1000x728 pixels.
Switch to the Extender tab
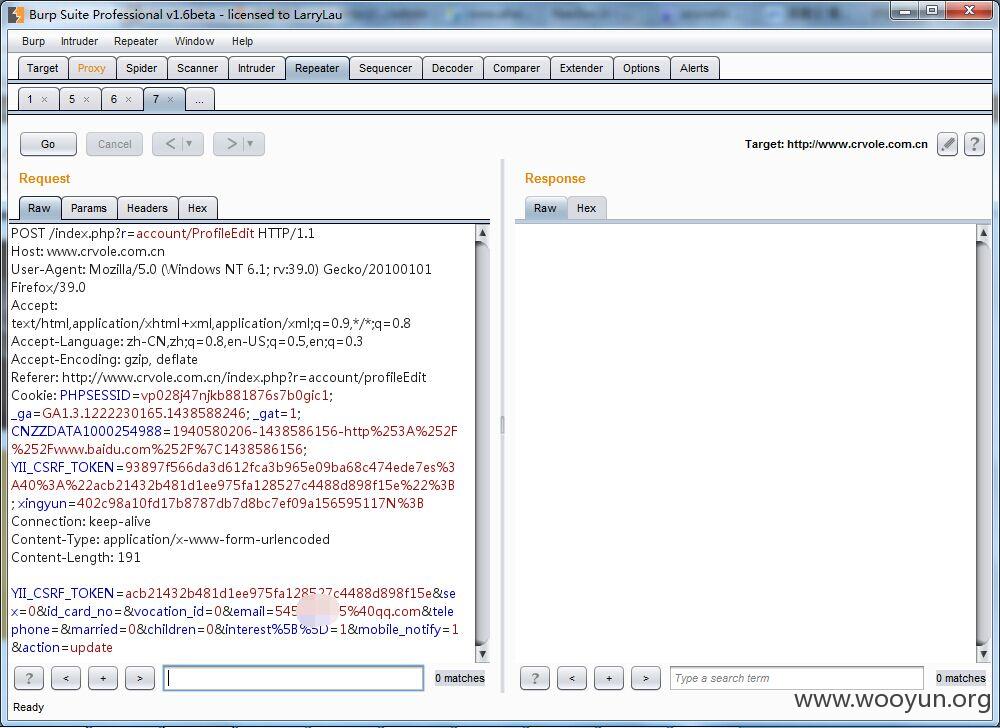pyautogui.click(x=581, y=68)
